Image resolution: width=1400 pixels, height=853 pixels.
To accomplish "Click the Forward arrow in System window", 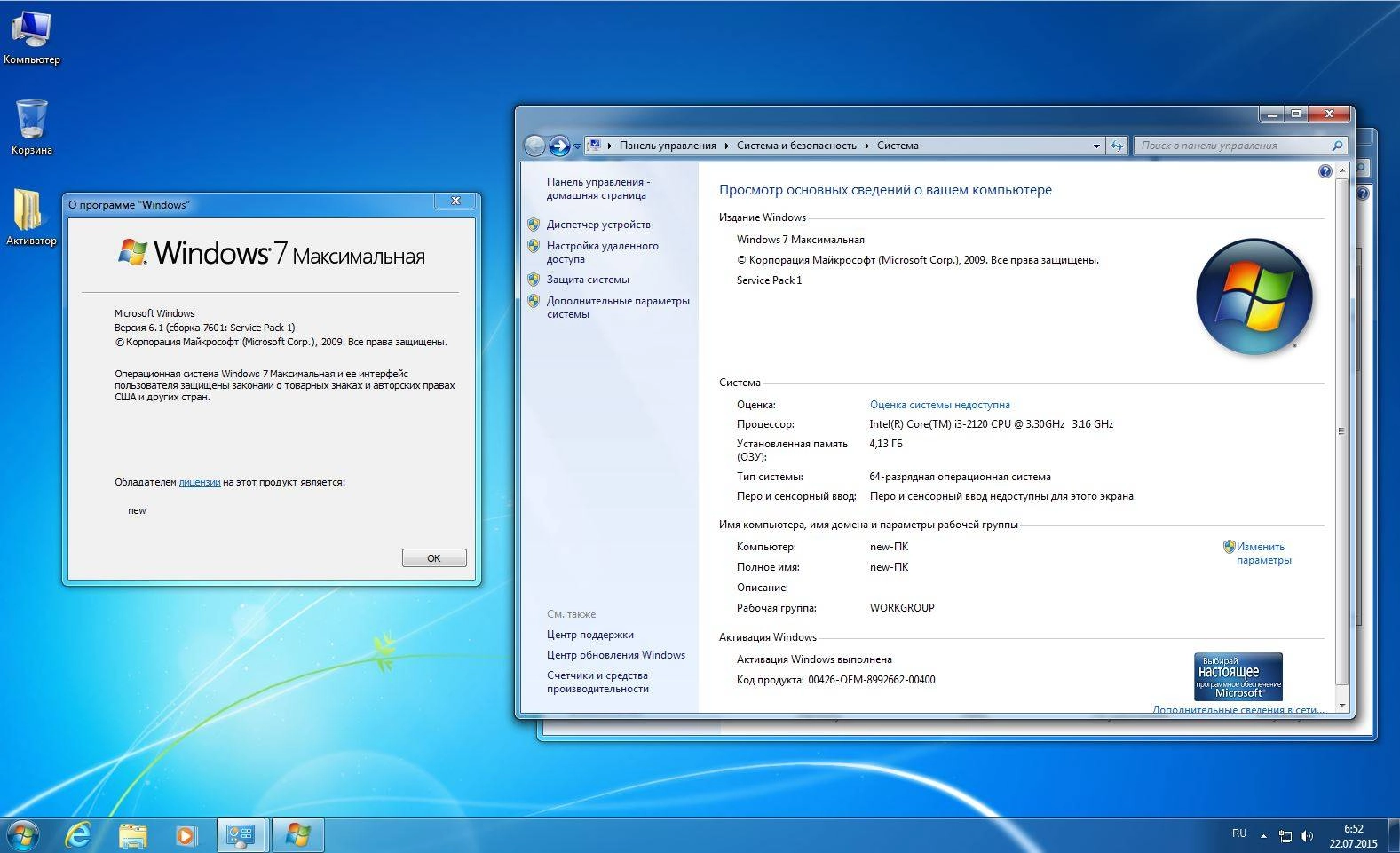I will (x=559, y=146).
